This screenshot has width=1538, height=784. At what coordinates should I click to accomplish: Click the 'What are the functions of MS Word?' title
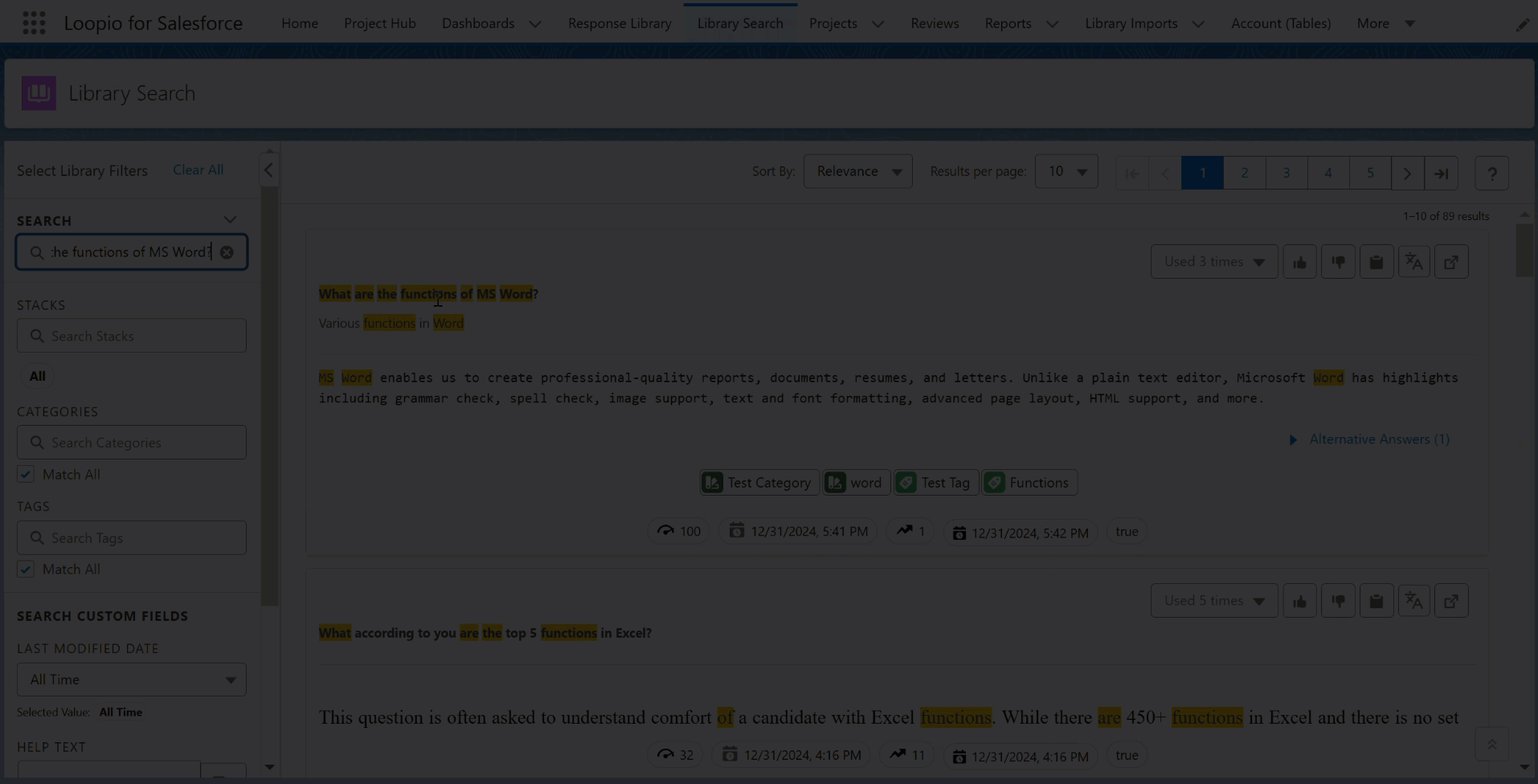click(x=428, y=294)
